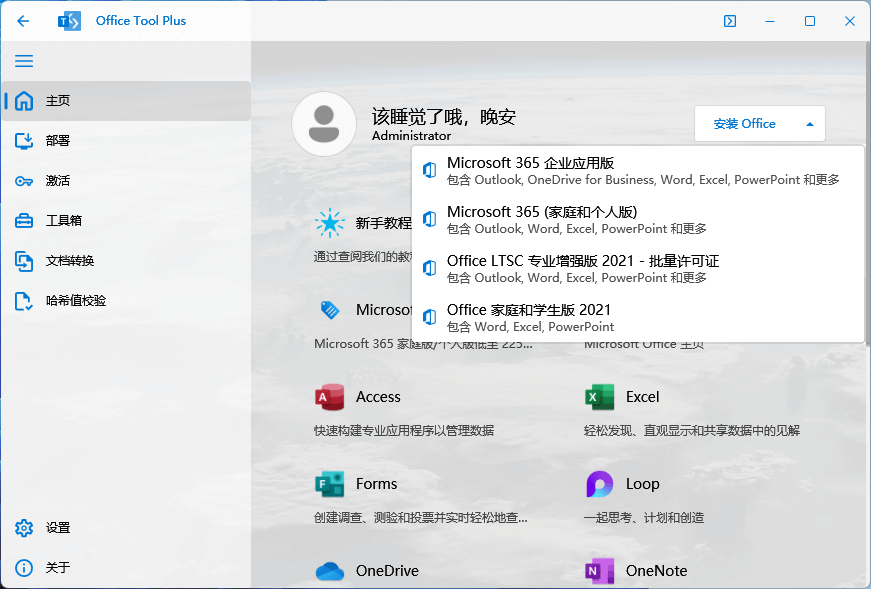Click the back arrow in title bar
The image size is (871, 589).
point(24,21)
